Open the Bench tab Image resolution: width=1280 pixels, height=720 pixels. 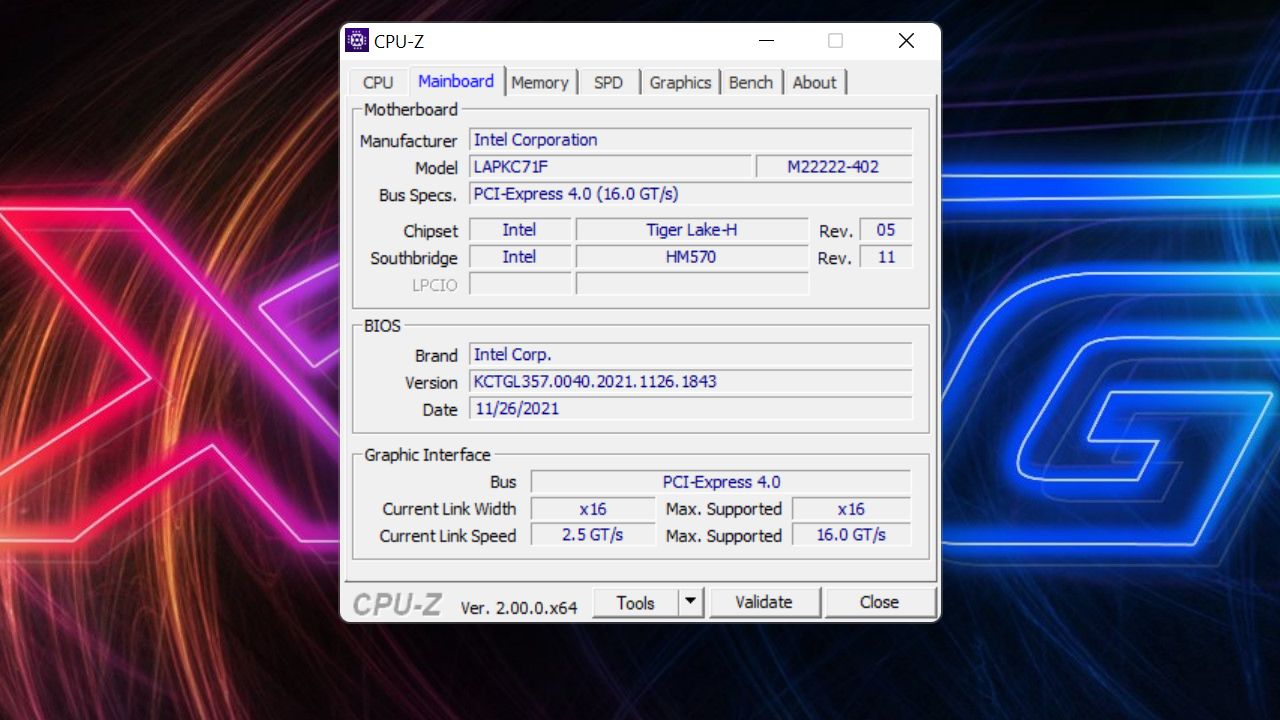click(751, 83)
